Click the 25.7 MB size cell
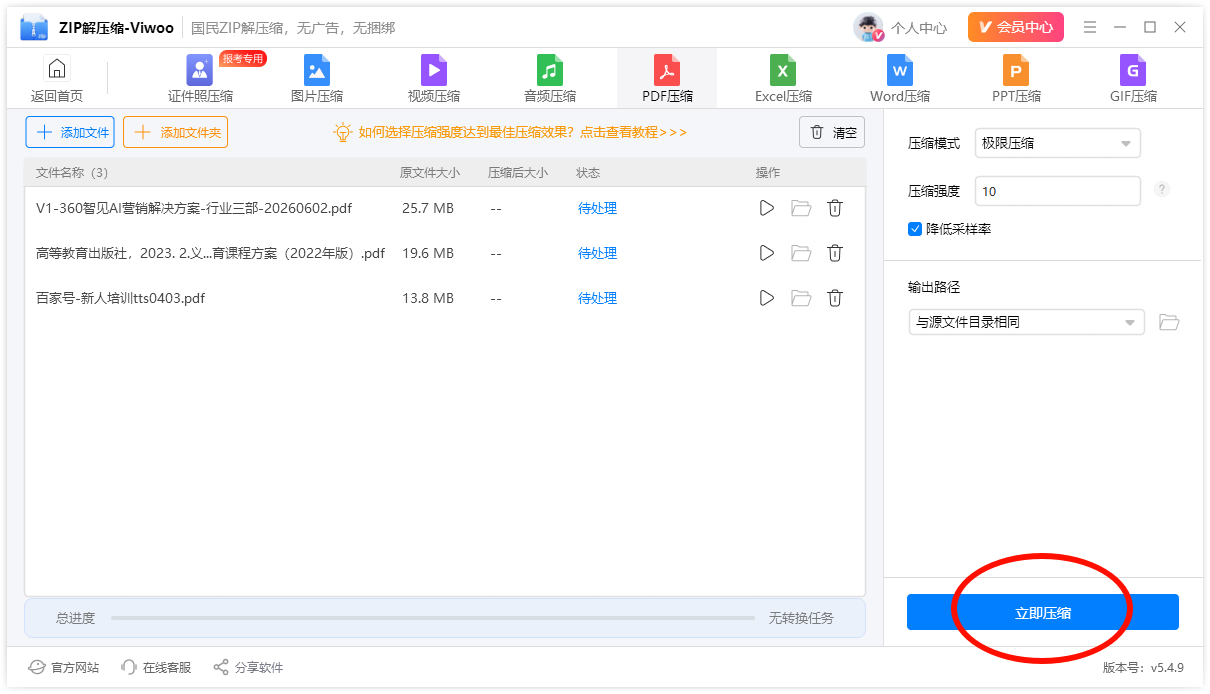This screenshot has width=1210, height=694. [x=428, y=208]
